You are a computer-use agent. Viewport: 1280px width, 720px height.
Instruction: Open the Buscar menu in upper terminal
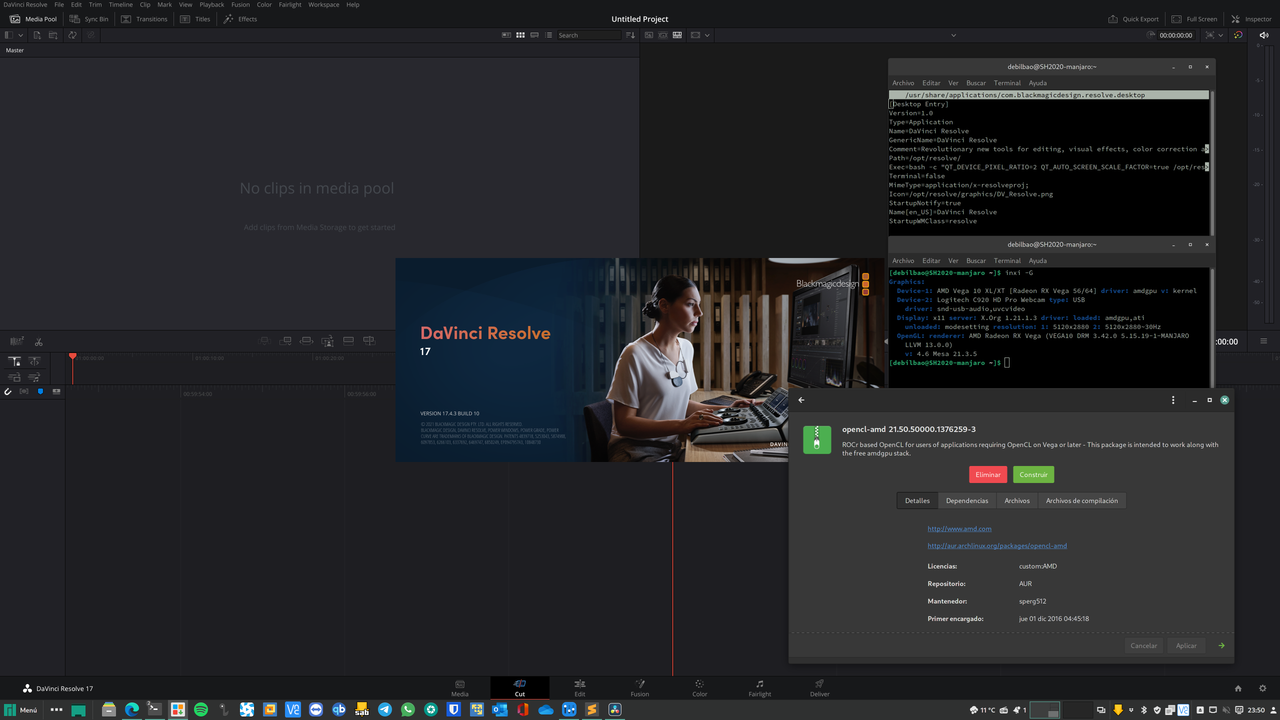click(976, 83)
